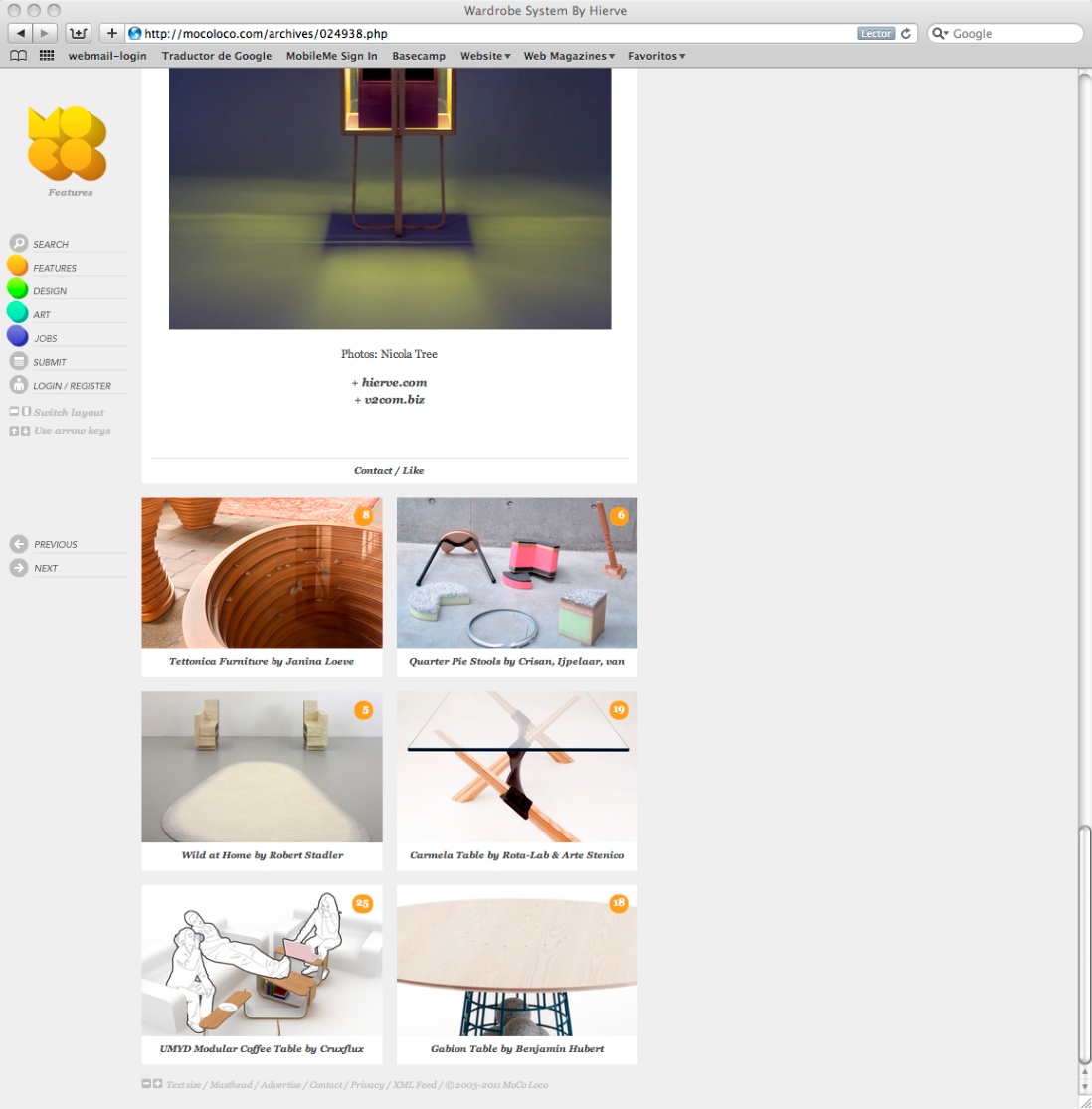Expand the Web Magazines bookmarks dropdown
The width and height of the screenshot is (1092, 1109).
point(569,56)
